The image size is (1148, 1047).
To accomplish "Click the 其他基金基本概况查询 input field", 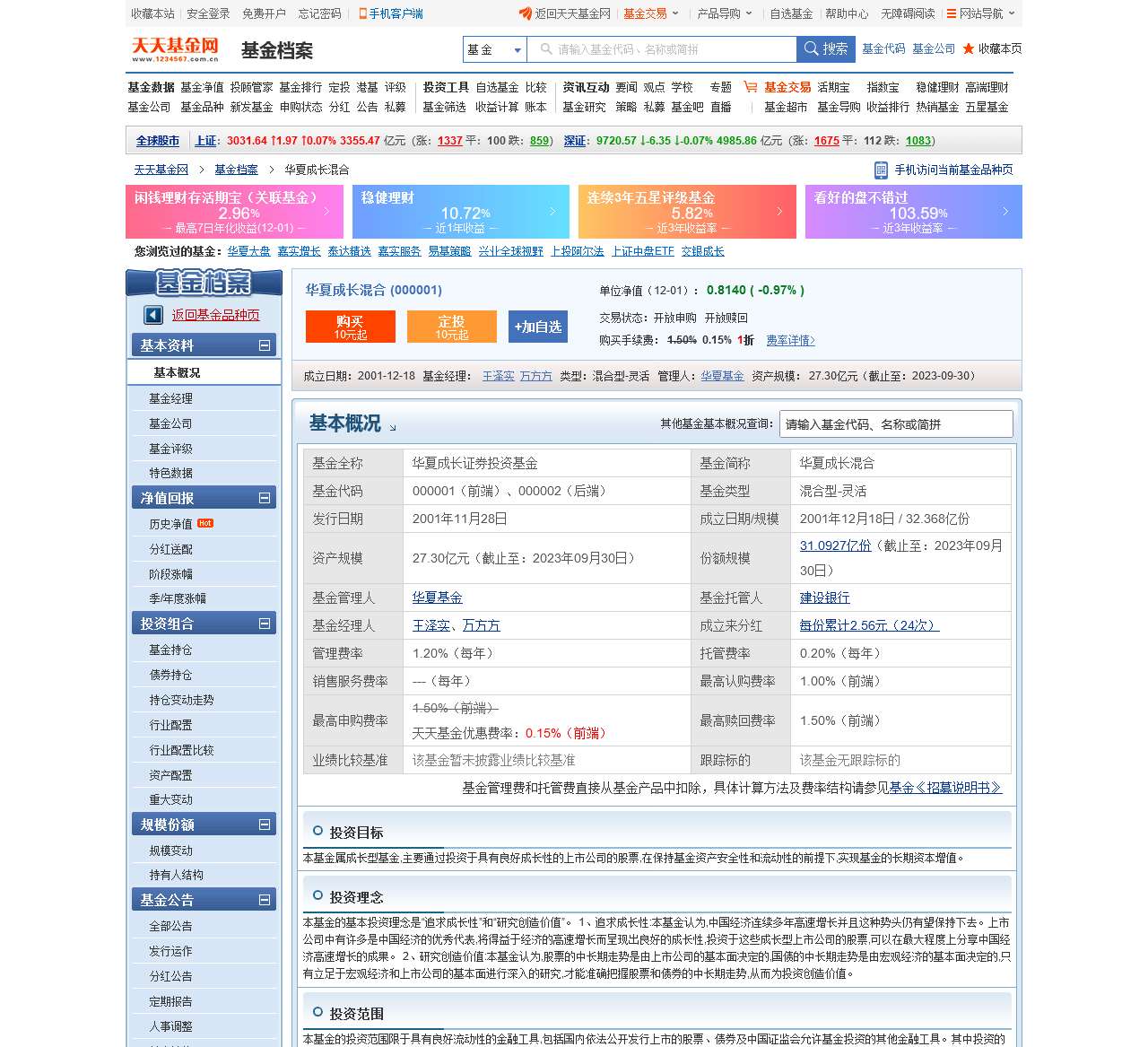I will pos(896,424).
